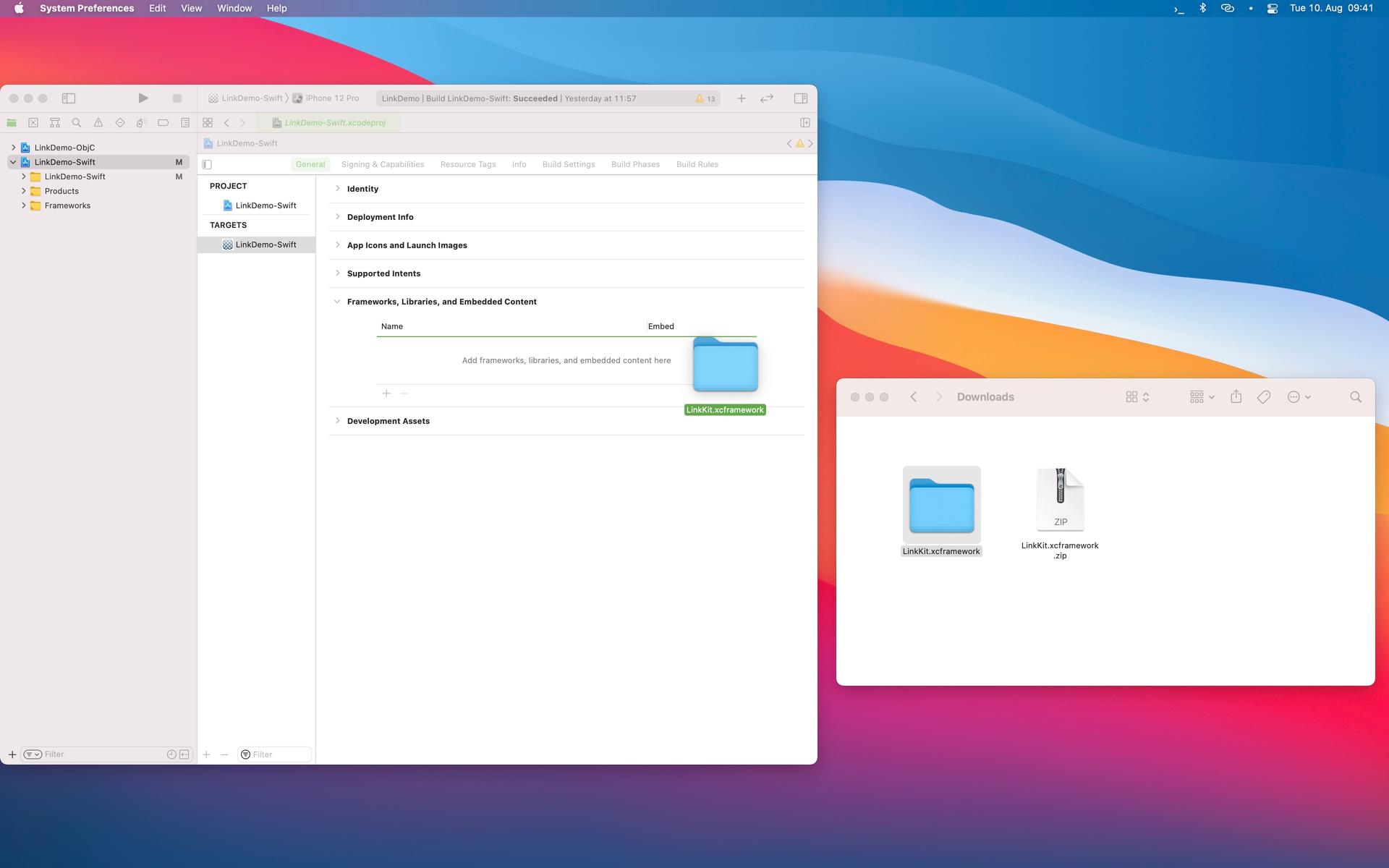This screenshot has height=868, width=1389.
Task: Go forward in Xcode editor history
Action: [x=242, y=123]
